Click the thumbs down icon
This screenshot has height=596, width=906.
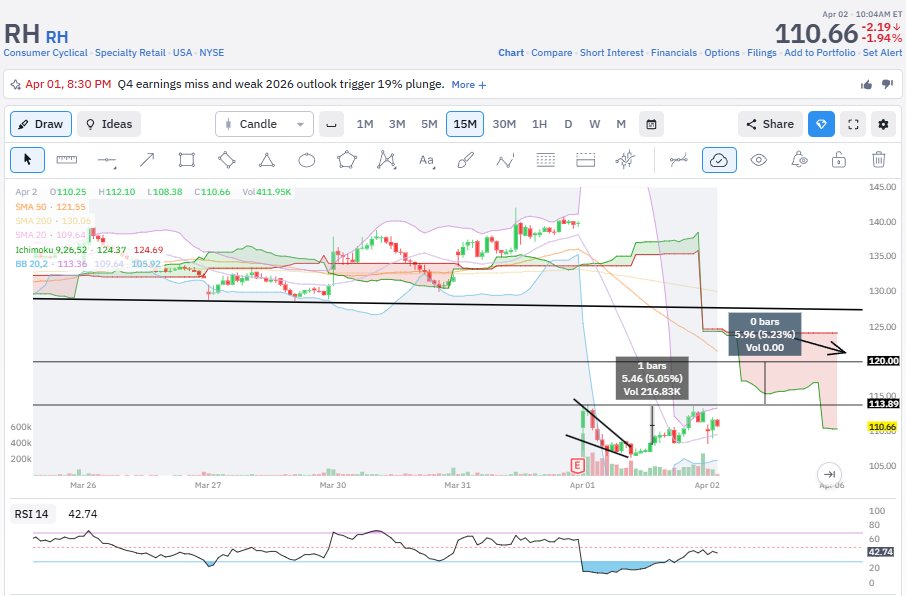(888, 84)
